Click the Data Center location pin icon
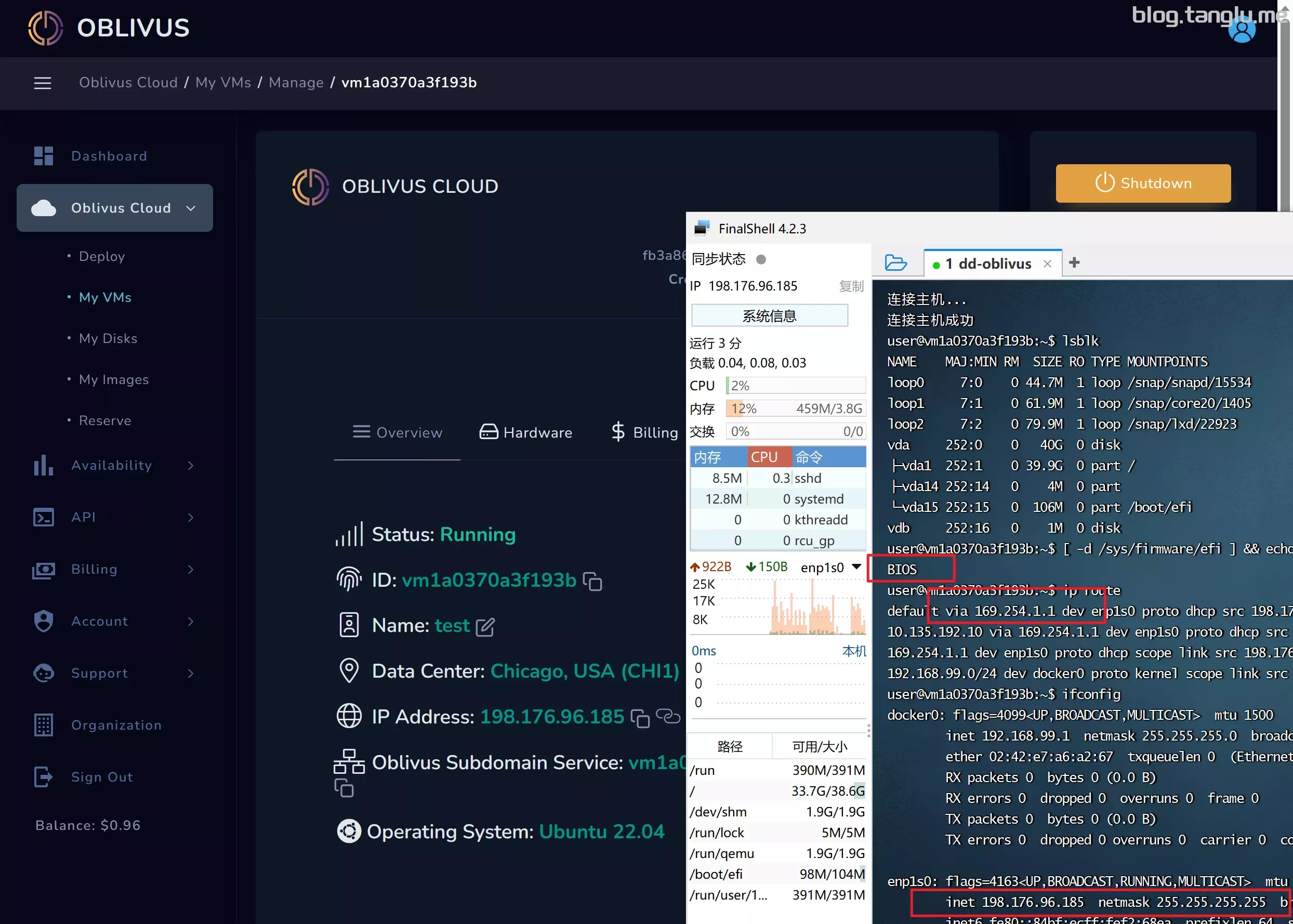The width and height of the screenshot is (1293, 924). (349, 671)
